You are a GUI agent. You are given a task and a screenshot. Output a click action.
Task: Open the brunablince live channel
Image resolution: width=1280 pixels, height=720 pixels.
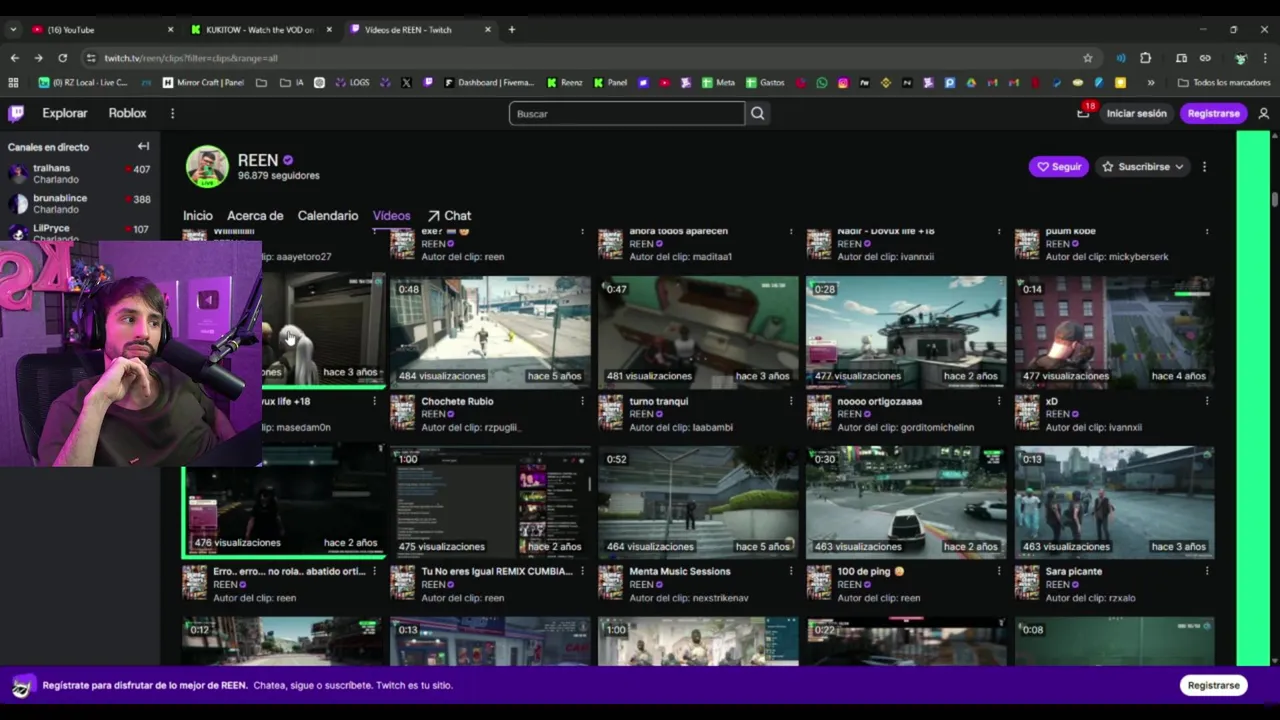pos(79,203)
